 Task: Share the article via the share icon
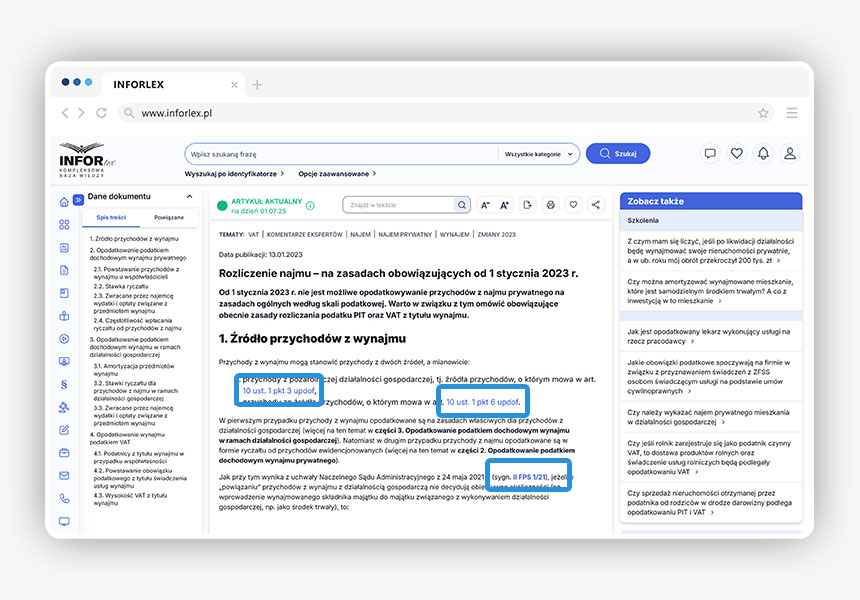pyautogui.click(x=596, y=205)
